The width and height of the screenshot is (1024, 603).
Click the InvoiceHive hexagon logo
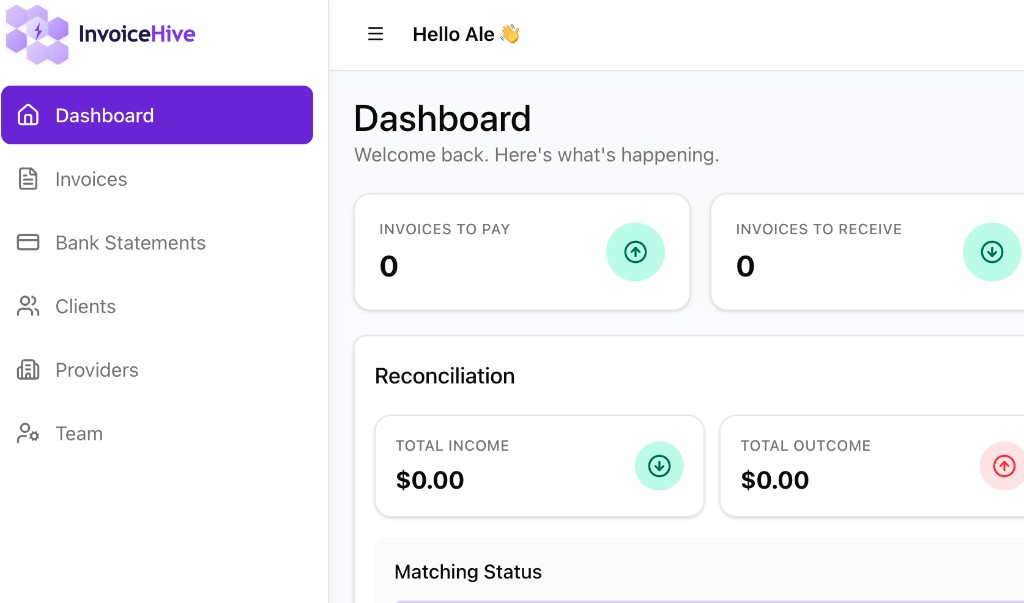coord(38,35)
